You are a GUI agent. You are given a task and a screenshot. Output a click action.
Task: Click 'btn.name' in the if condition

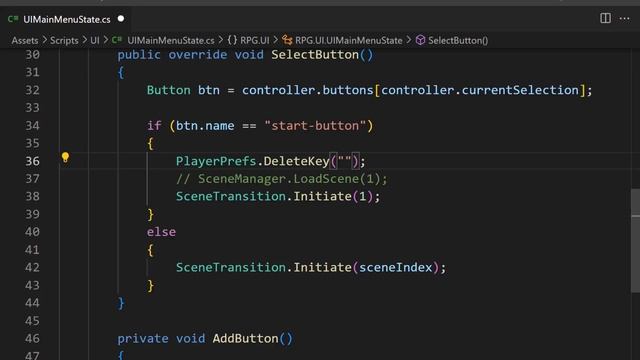(205, 125)
